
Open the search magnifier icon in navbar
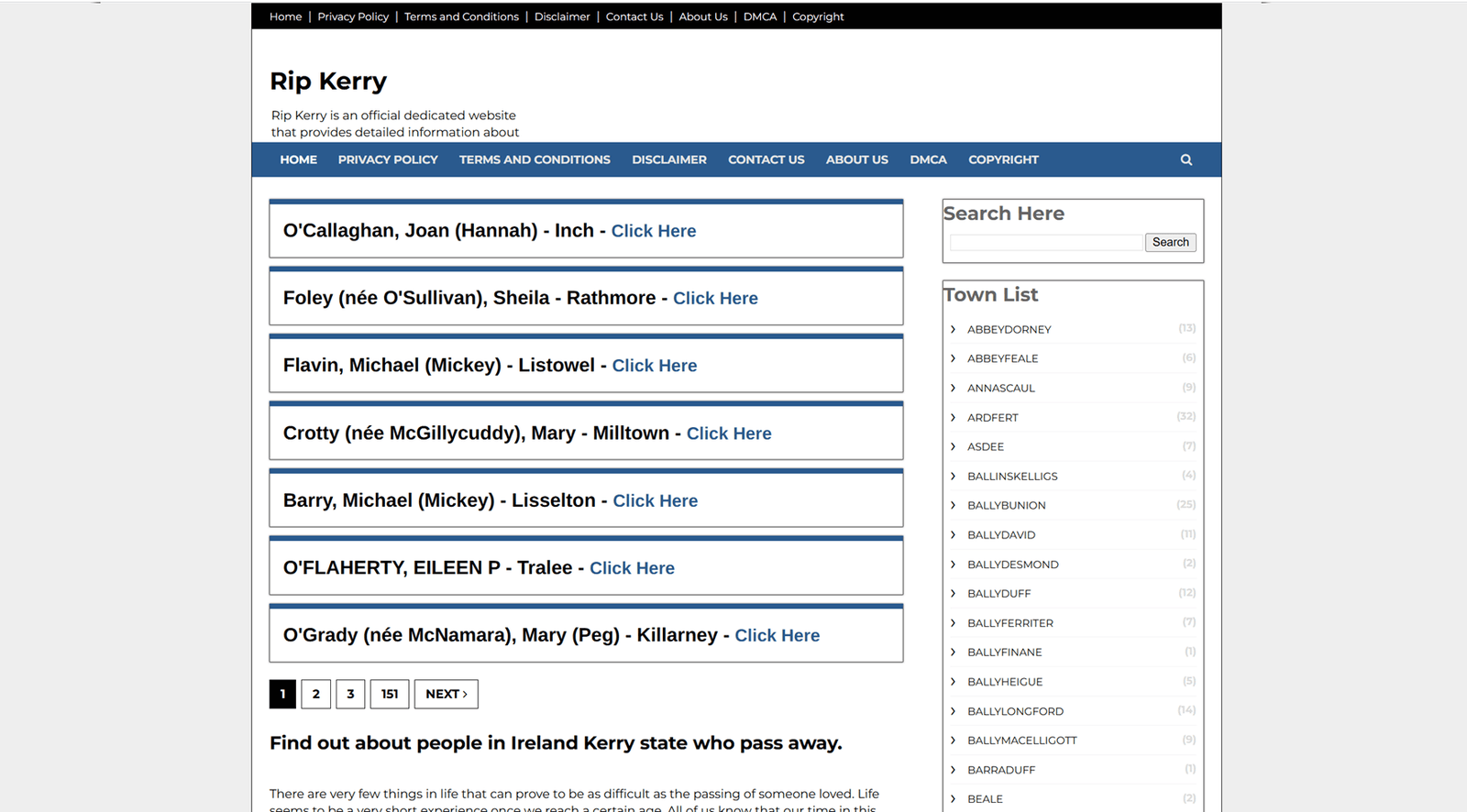[x=1186, y=159]
